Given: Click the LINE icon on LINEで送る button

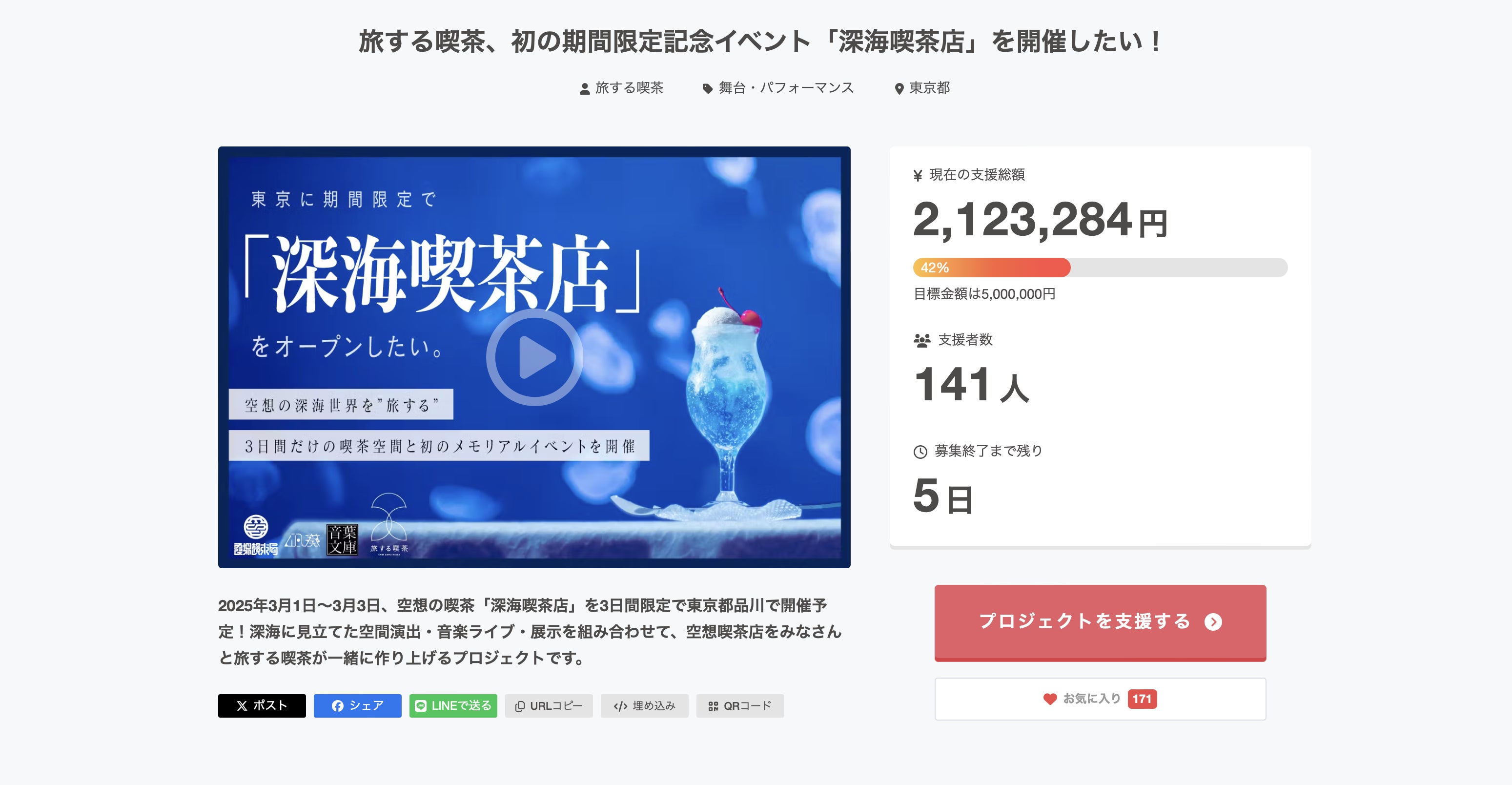Looking at the screenshot, I should tap(421, 706).
